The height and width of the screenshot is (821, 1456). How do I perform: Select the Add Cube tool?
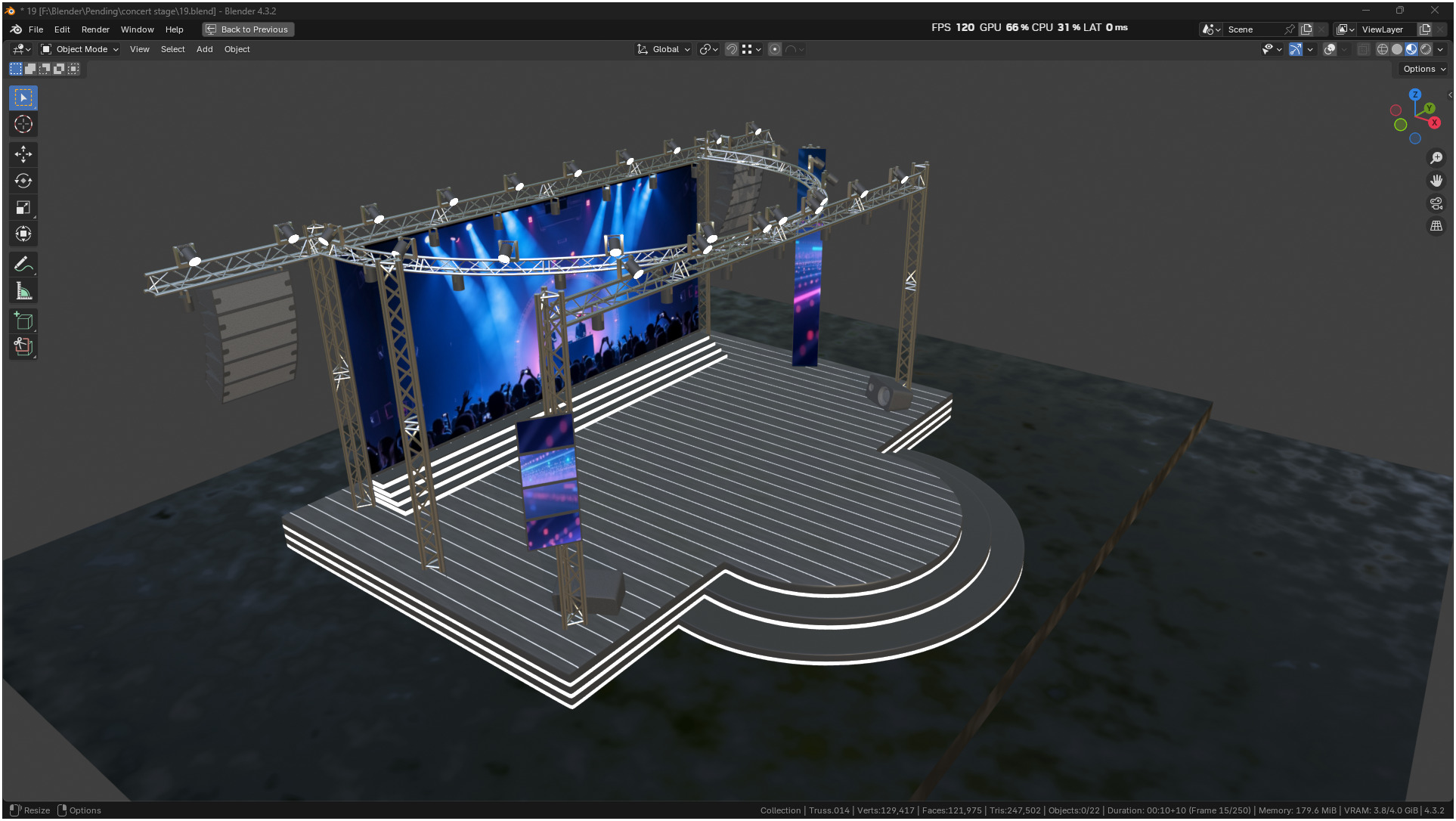tap(23, 321)
